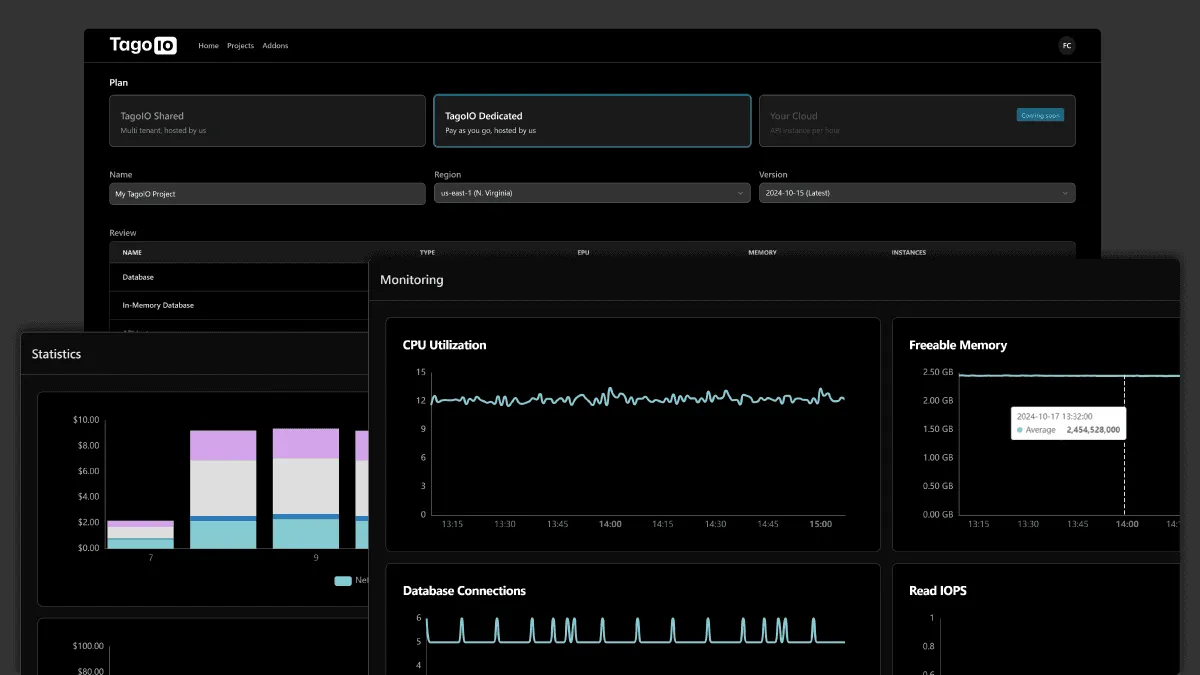Open the FC user avatar menu

[x=1067, y=46]
